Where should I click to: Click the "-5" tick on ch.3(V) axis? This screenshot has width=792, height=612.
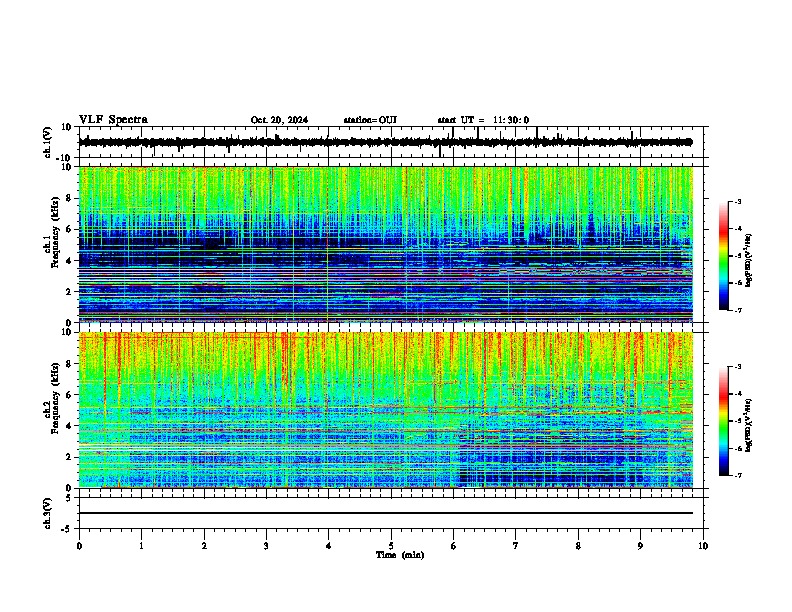click(67, 529)
